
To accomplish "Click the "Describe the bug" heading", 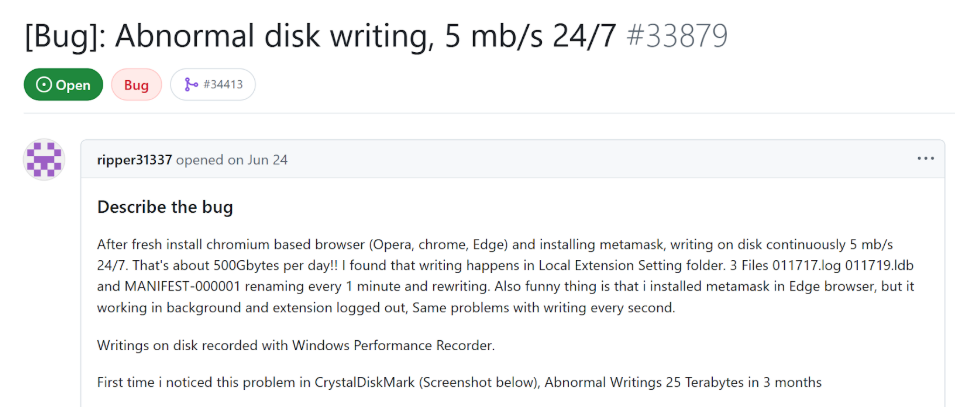I will (165, 208).
